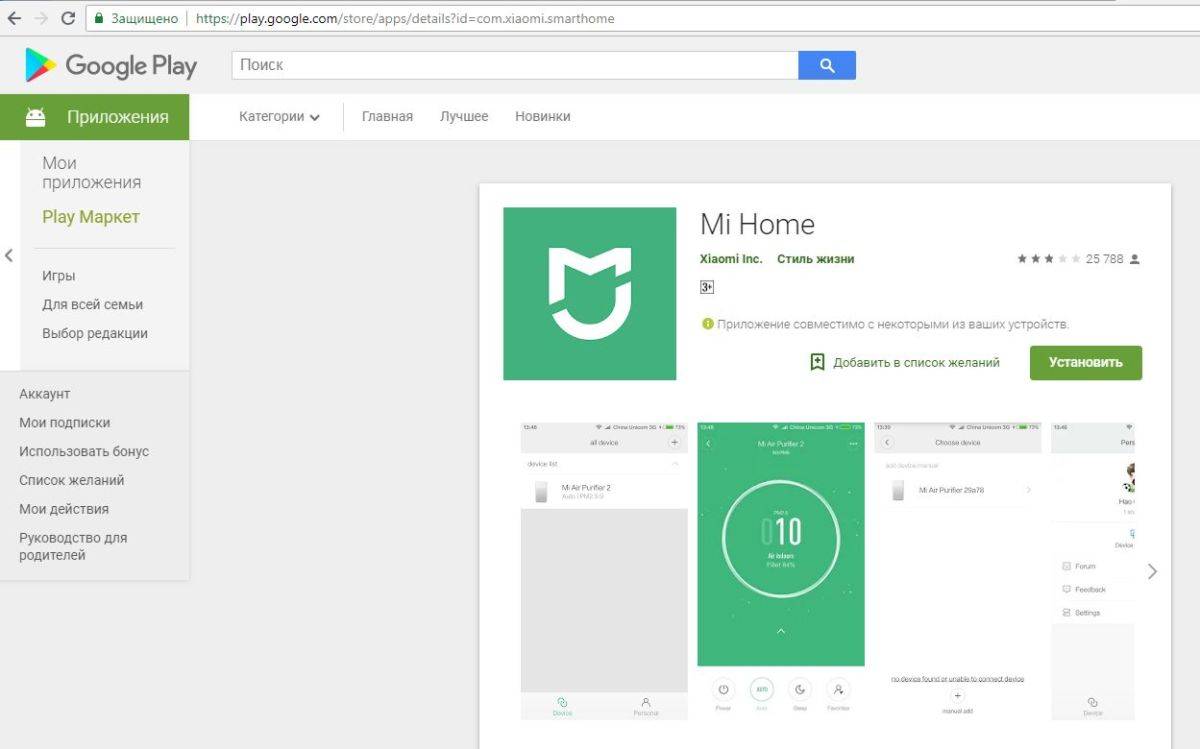Screen dimensions: 1200x749
Task: Open the Стиль жизни category link
Action: [815, 259]
